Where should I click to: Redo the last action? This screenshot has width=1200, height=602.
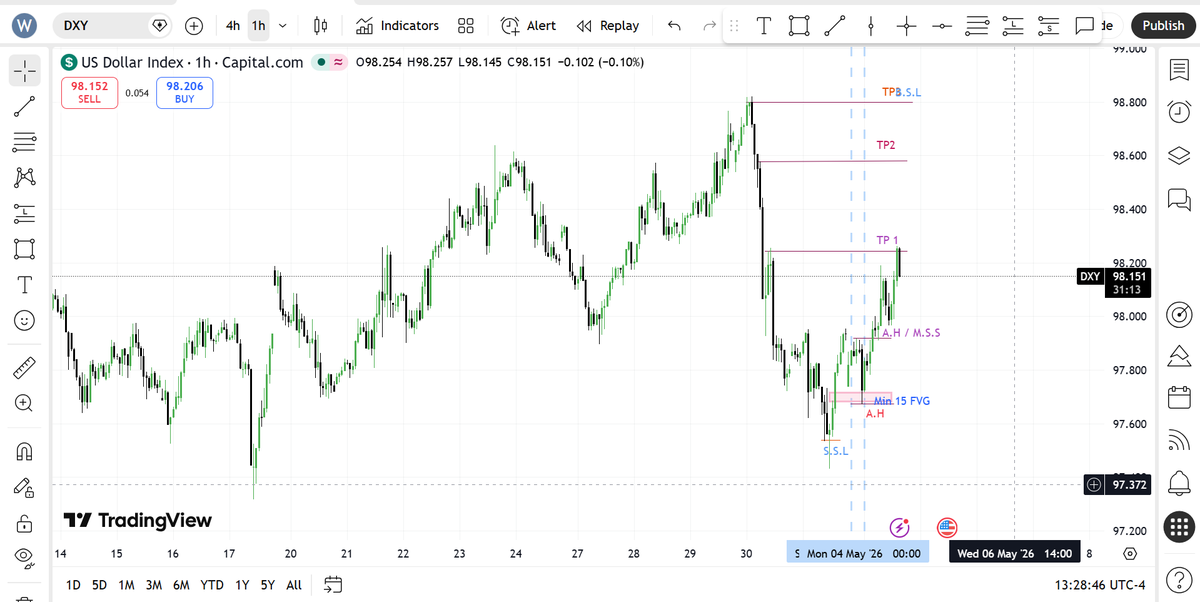[710, 26]
